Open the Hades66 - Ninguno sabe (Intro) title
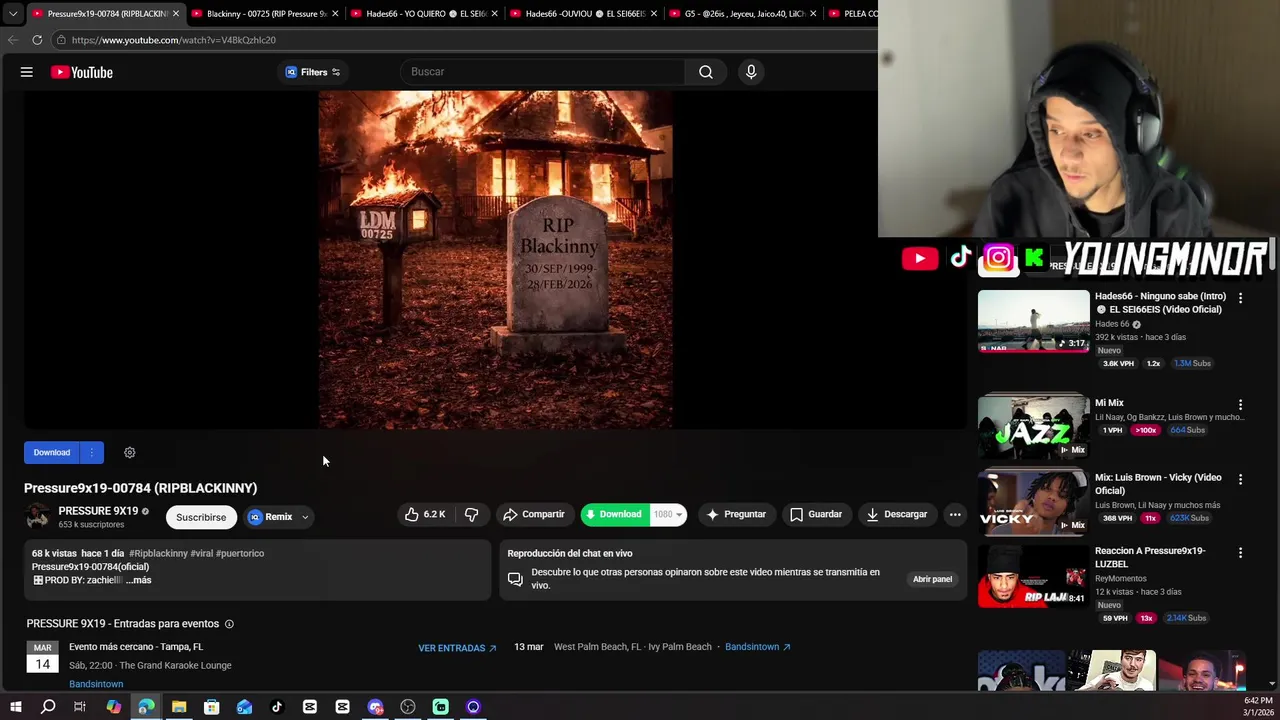This screenshot has width=1280, height=720. tap(1160, 303)
